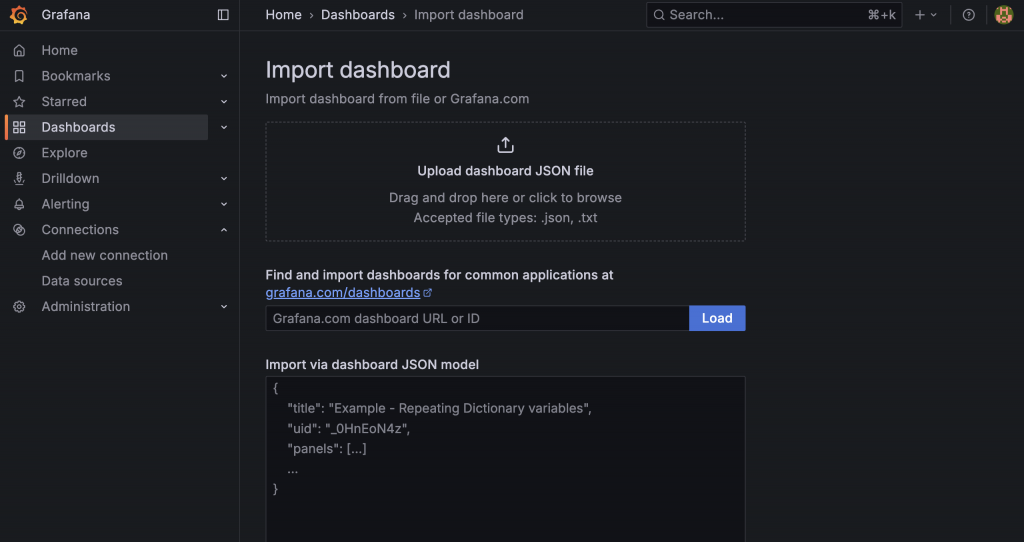
Task: Collapse the Connections section chevron
Action: point(224,230)
